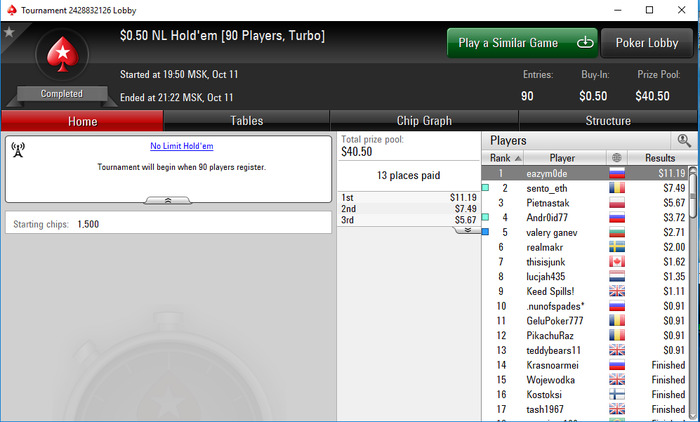
Task: Toggle the teal marker beside sento_eth
Action: (486, 188)
